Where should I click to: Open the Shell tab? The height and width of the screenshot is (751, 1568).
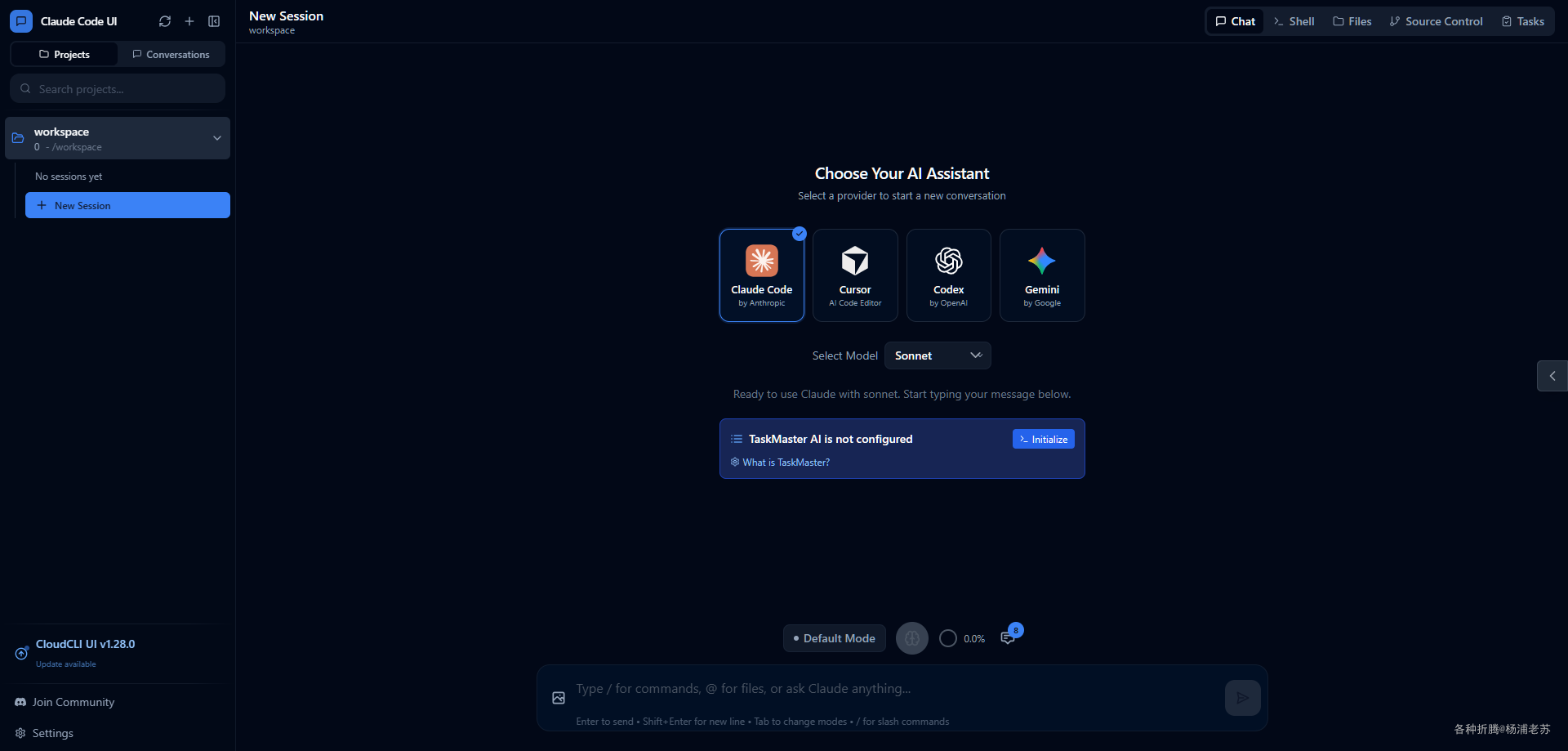pyautogui.click(x=1294, y=21)
